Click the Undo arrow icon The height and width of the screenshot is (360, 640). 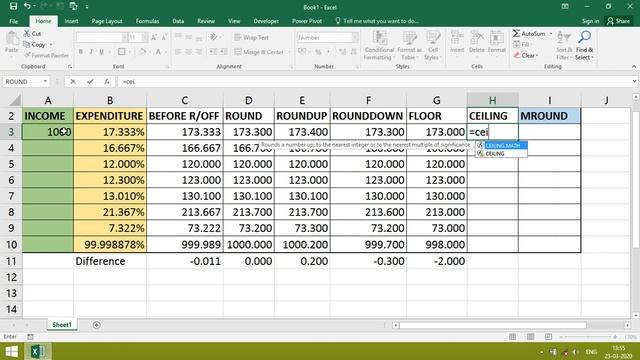click(x=27, y=6)
